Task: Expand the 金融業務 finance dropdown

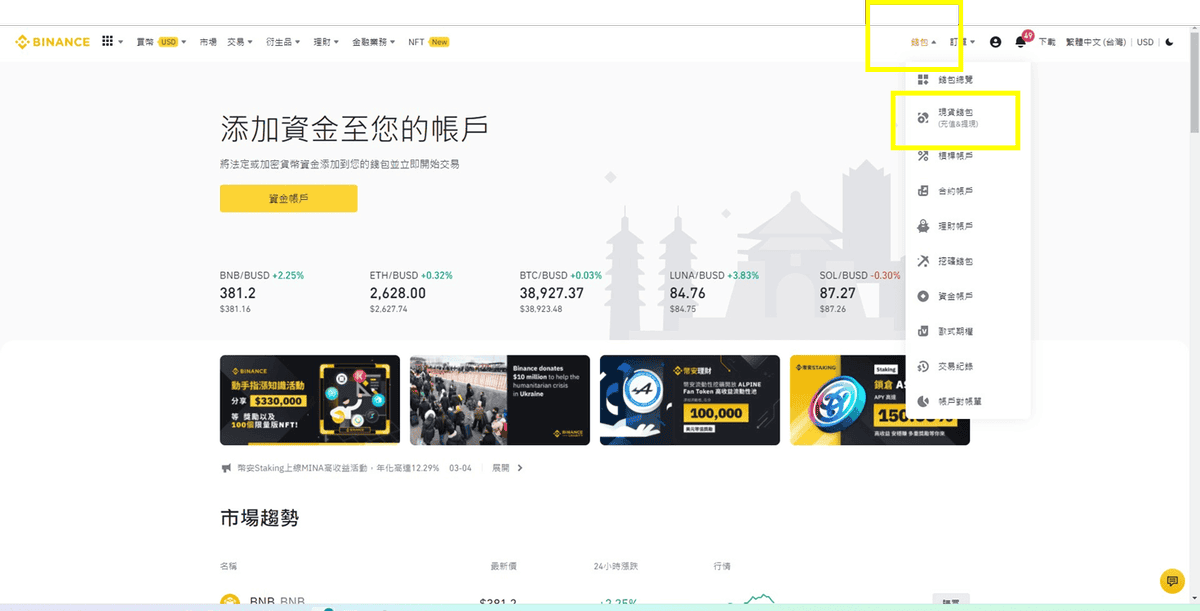Action: pos(374,42)
